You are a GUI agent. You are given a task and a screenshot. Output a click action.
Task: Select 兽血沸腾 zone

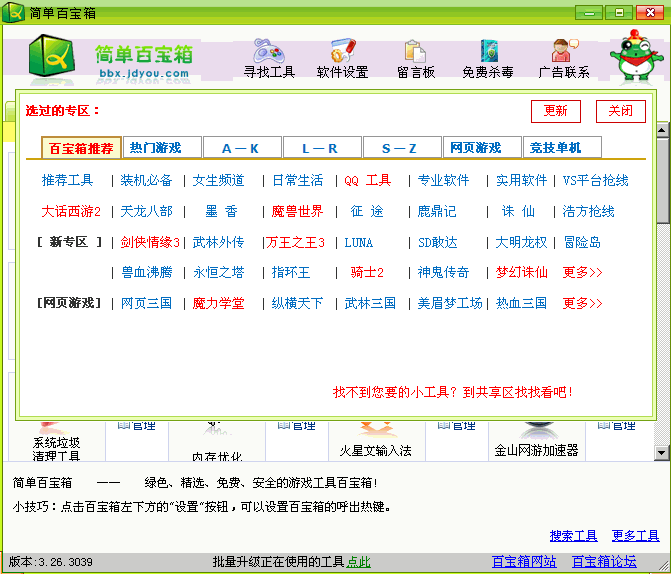pos(147,272)
